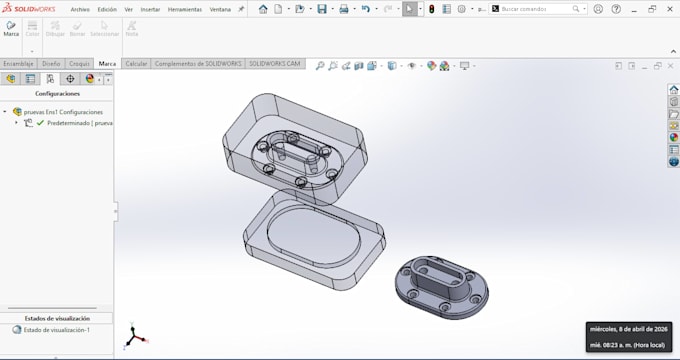Collapse pruevas Ens1 Configuraciones tree node

[5, 112]
